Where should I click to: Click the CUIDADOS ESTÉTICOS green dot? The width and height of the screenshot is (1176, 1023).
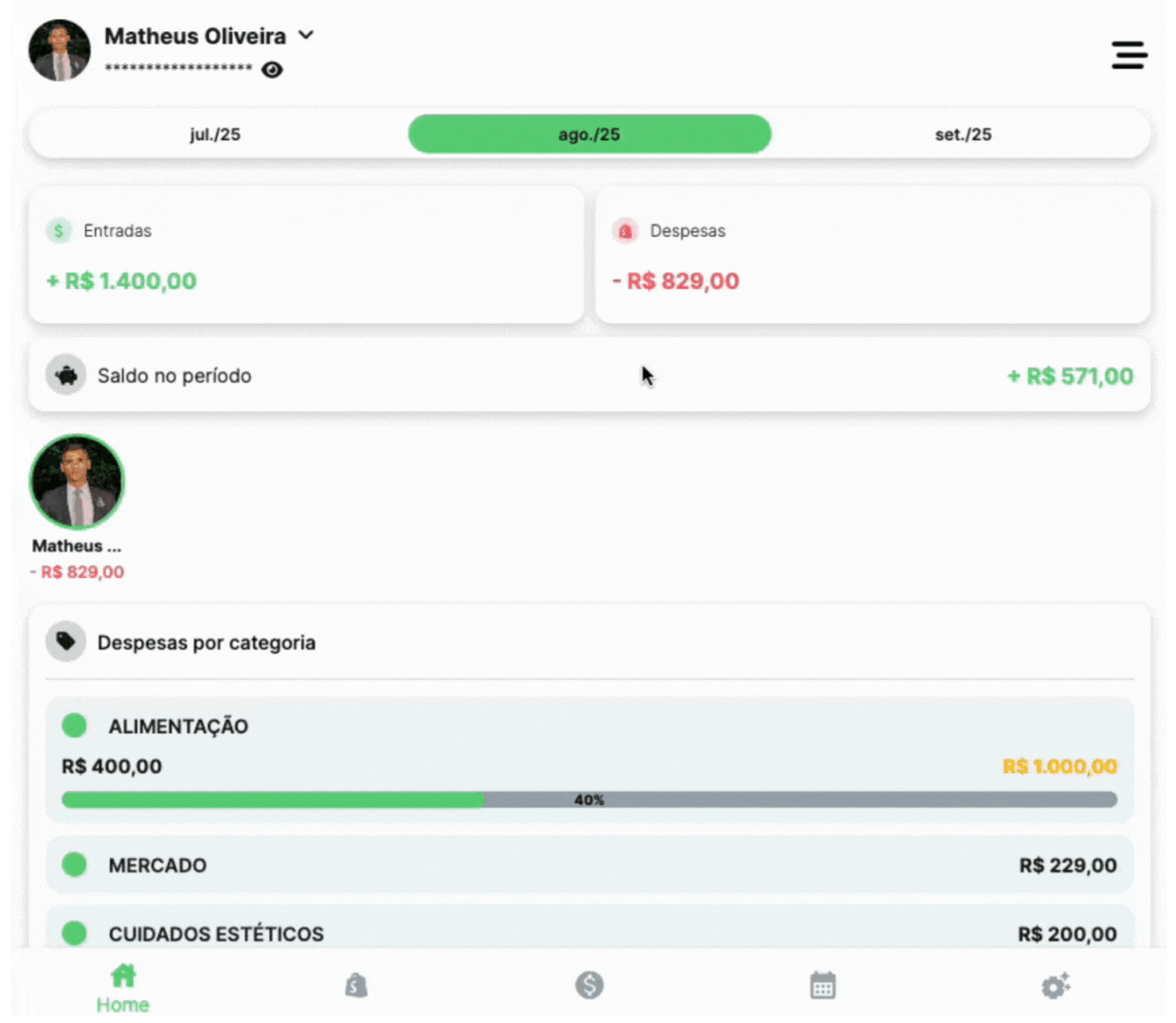coord(74,934)
